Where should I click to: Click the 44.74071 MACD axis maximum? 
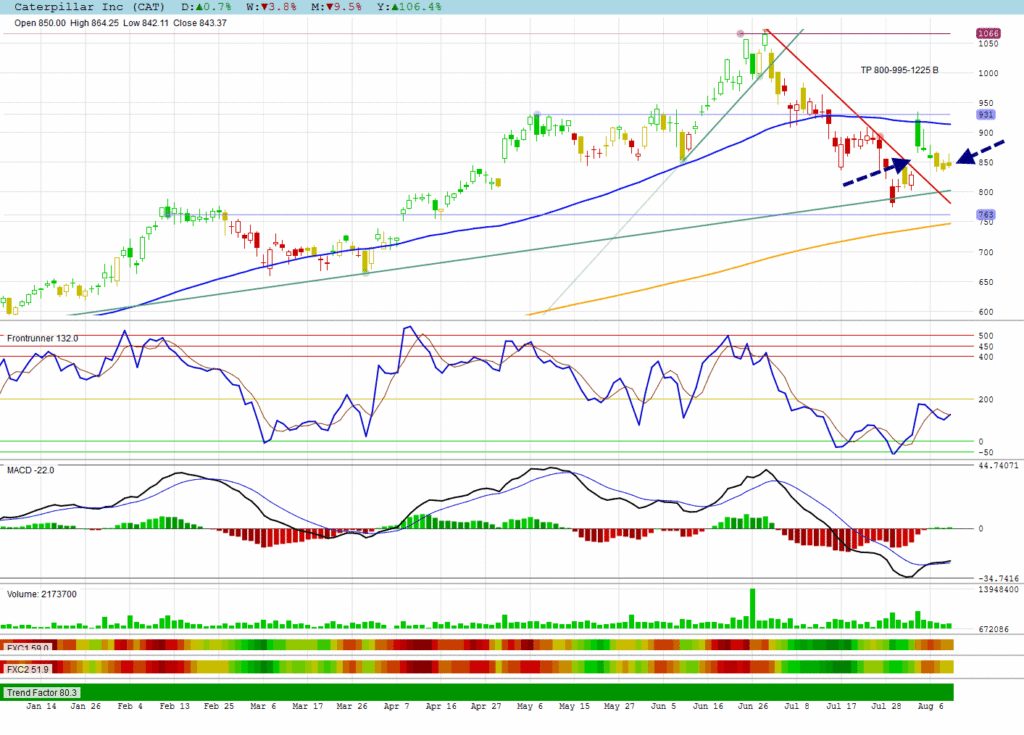click(x=998, y=466)
